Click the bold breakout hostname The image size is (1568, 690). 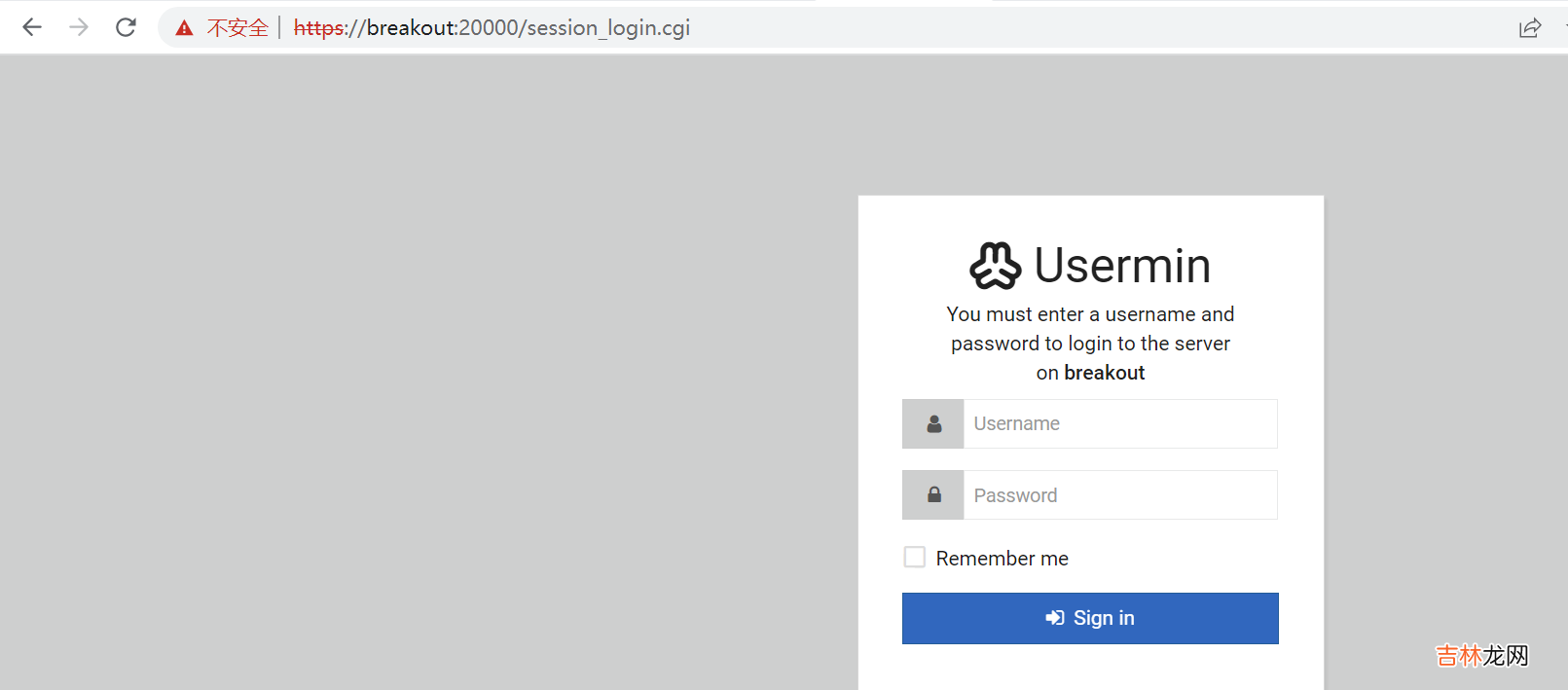pos(1104,373)
